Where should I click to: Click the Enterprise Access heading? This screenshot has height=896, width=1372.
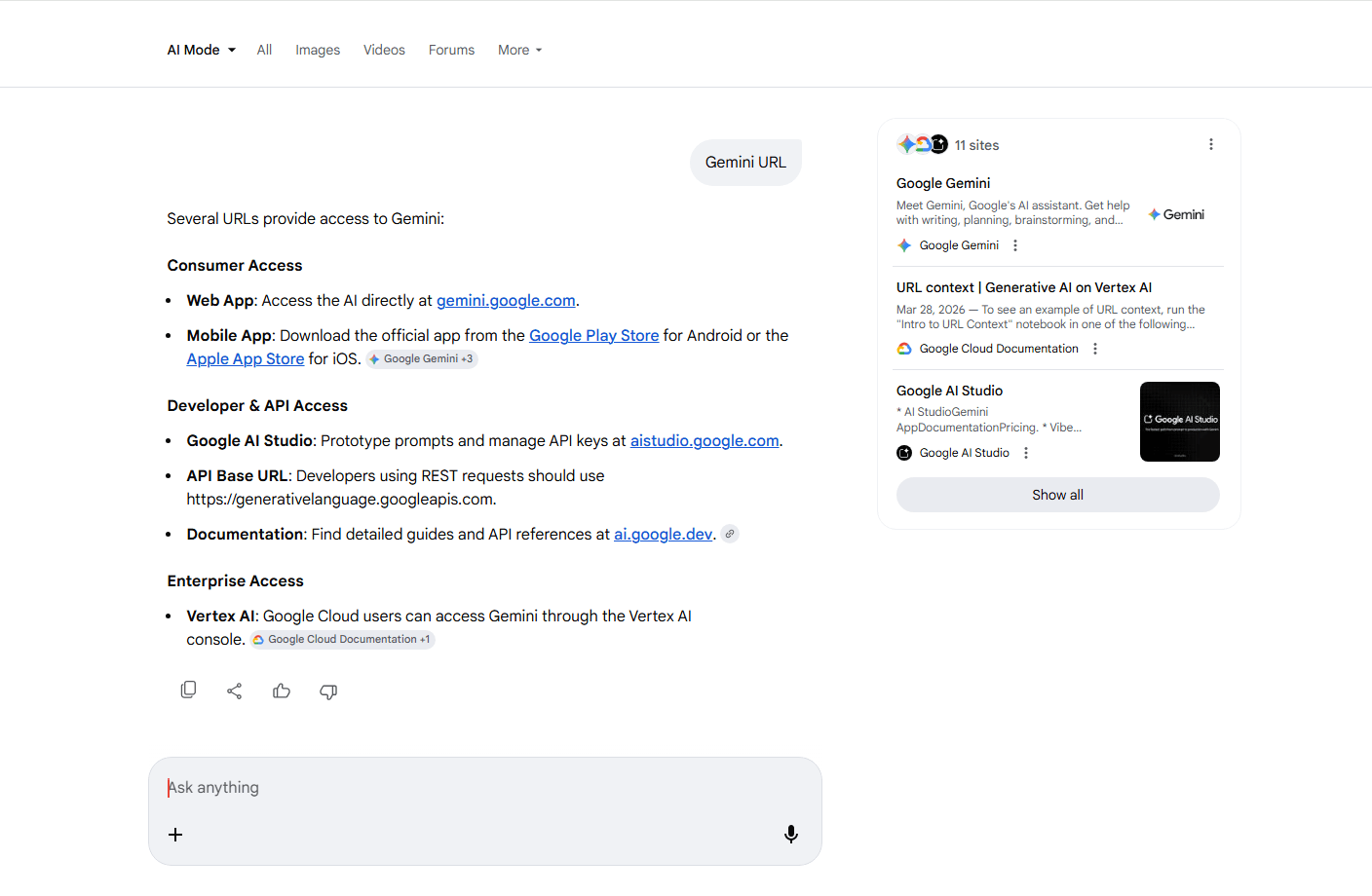(235, 580)
